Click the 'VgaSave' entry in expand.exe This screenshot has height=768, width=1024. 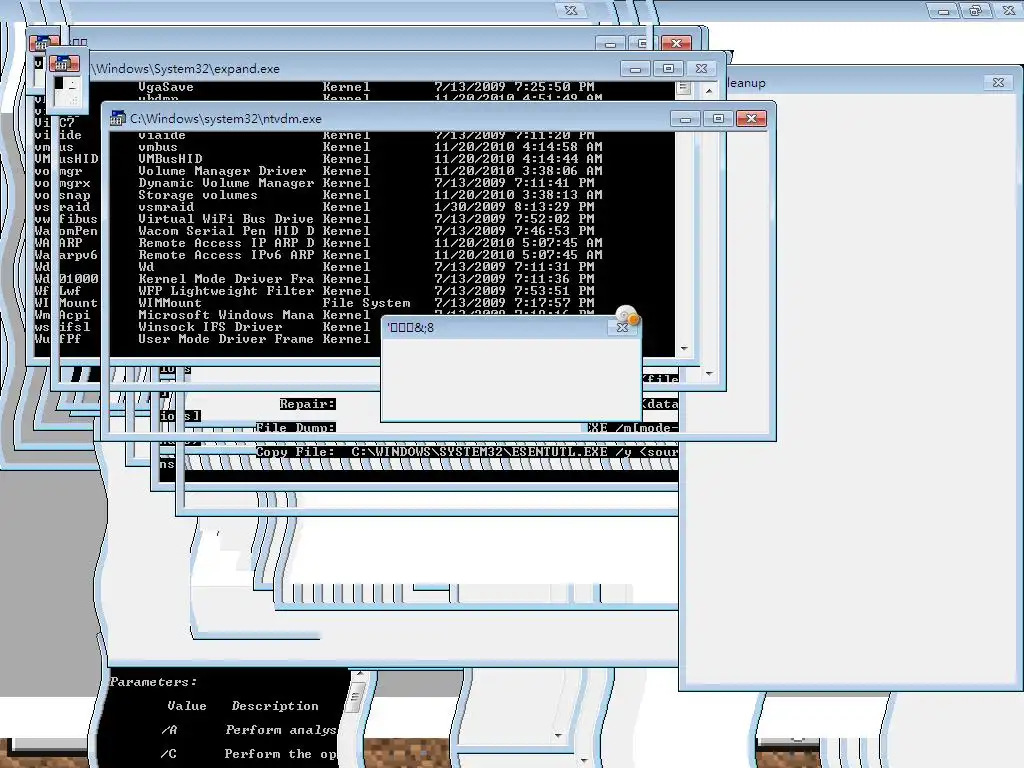pos(166,87)
